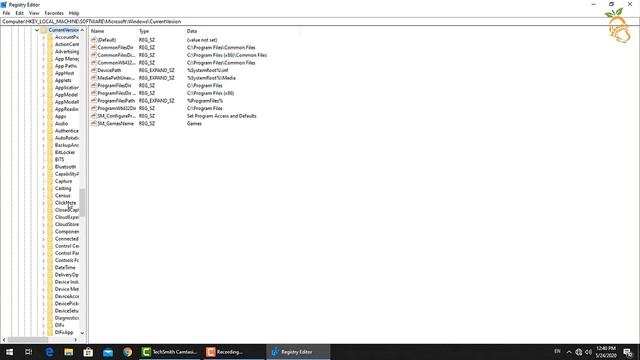Click the SM_GamesName value icon

pos(93,124)
